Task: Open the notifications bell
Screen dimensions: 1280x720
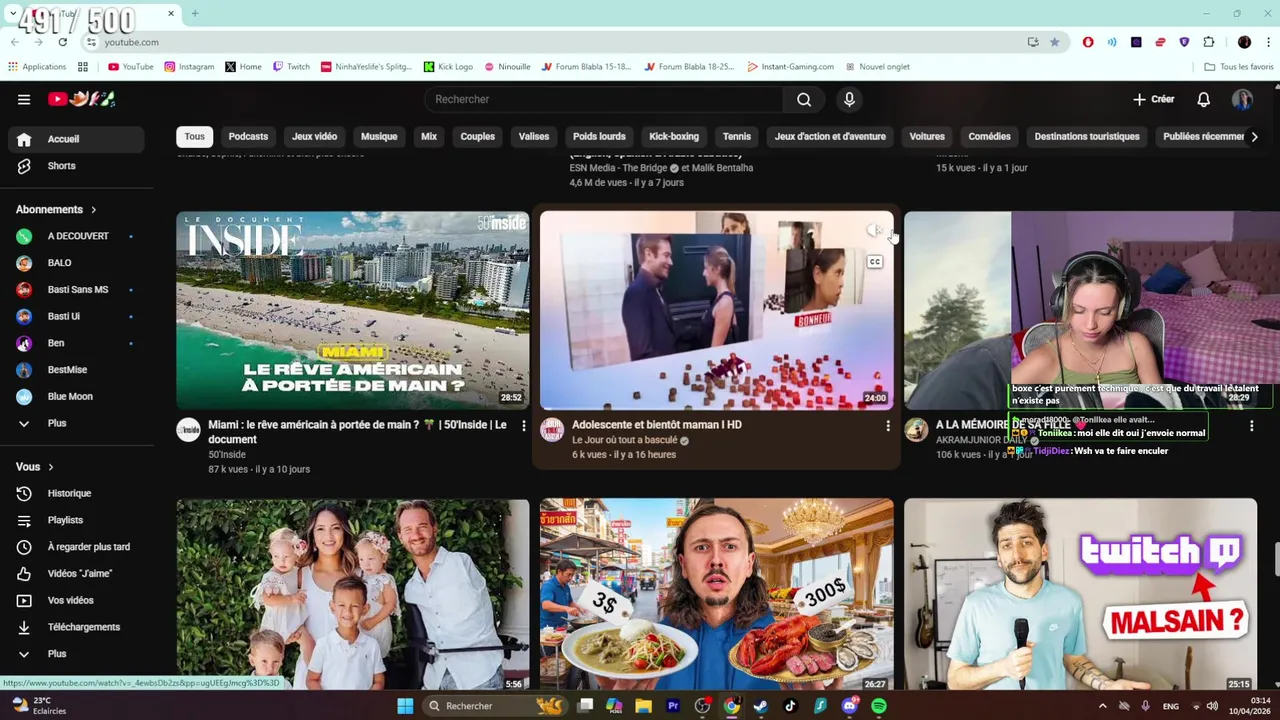Action: (x=1204, y=99)
